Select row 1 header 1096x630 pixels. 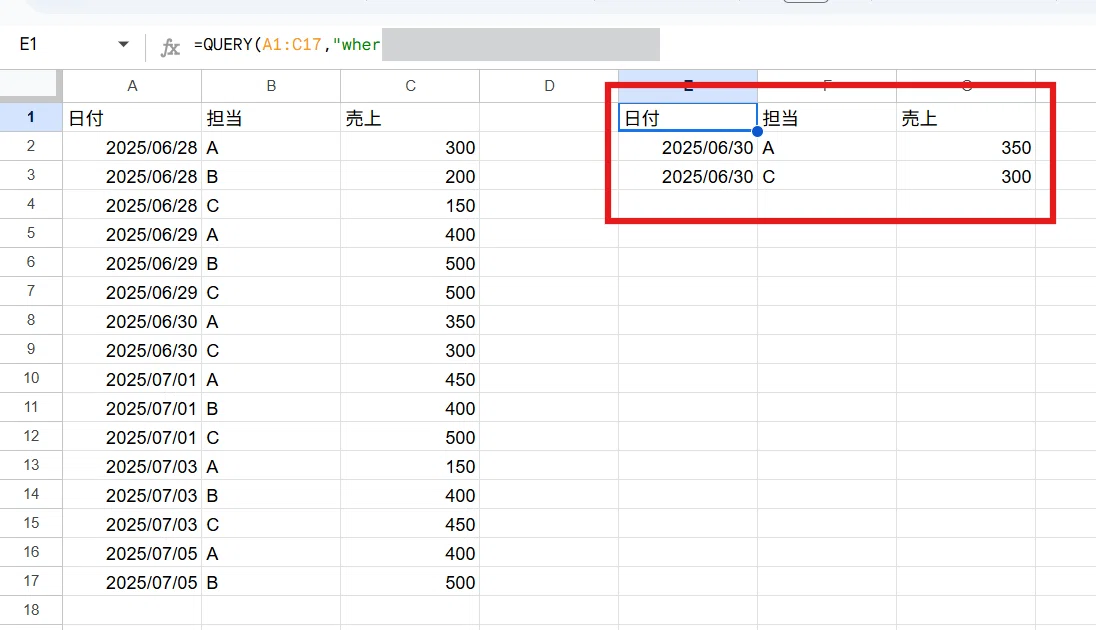[x=31, y=117]
